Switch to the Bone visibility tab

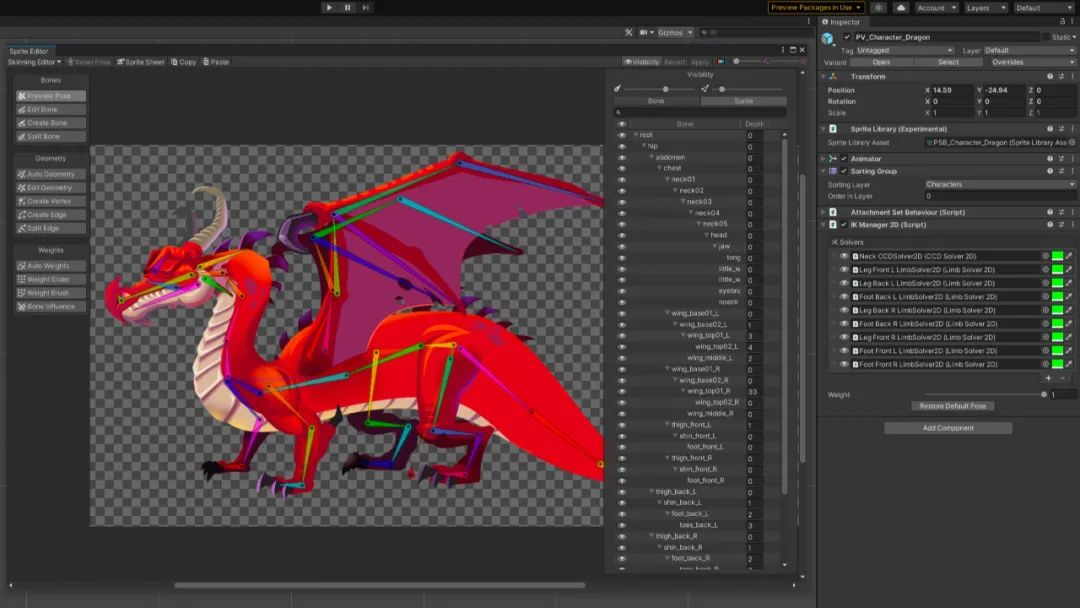tap(656, 101)
